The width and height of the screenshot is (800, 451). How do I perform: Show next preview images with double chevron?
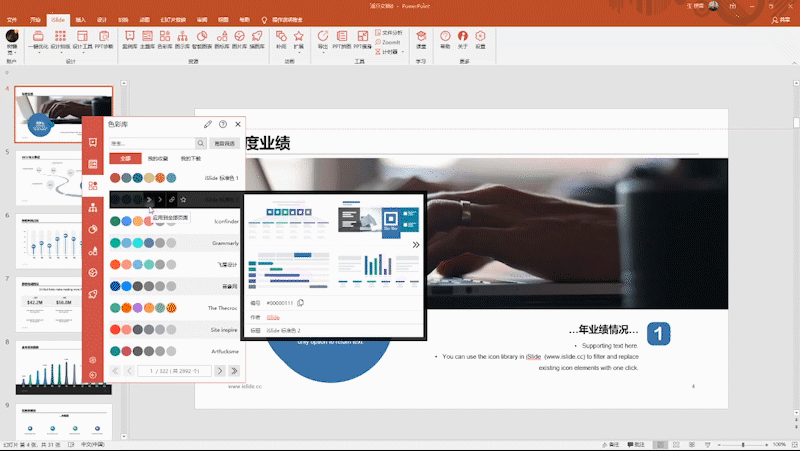tap(416, 245)
